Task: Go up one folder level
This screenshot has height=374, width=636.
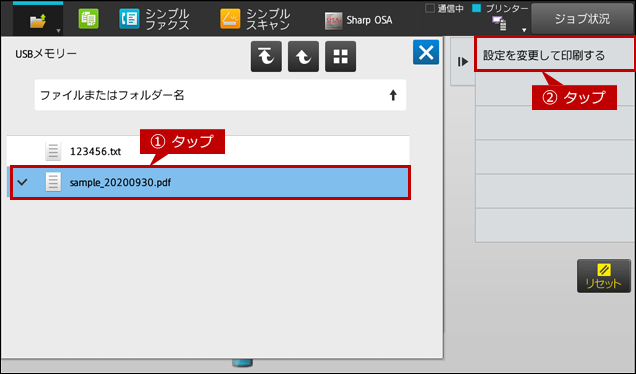Action: pos(303,56)
